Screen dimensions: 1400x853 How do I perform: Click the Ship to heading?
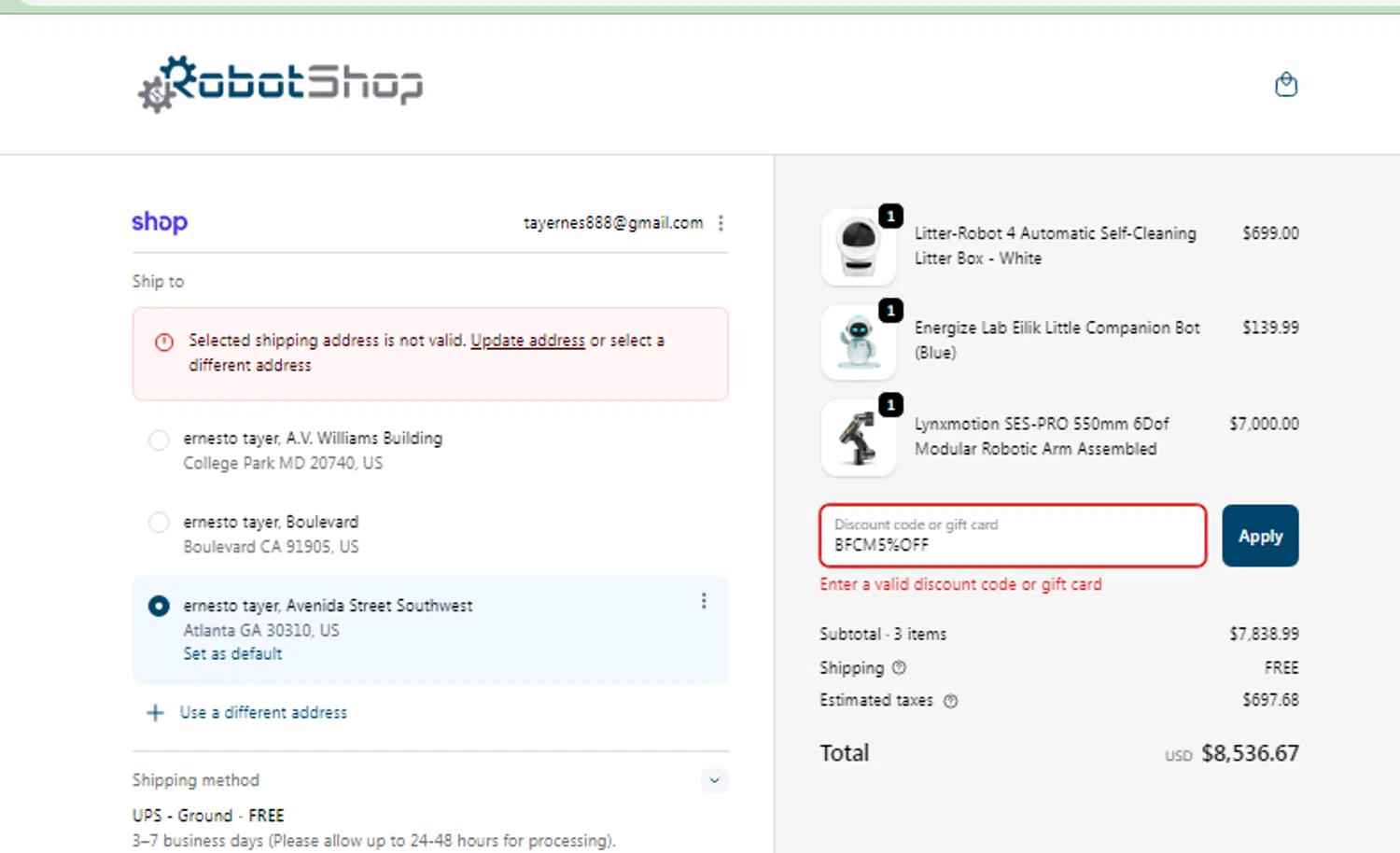(x=158, y=282)
